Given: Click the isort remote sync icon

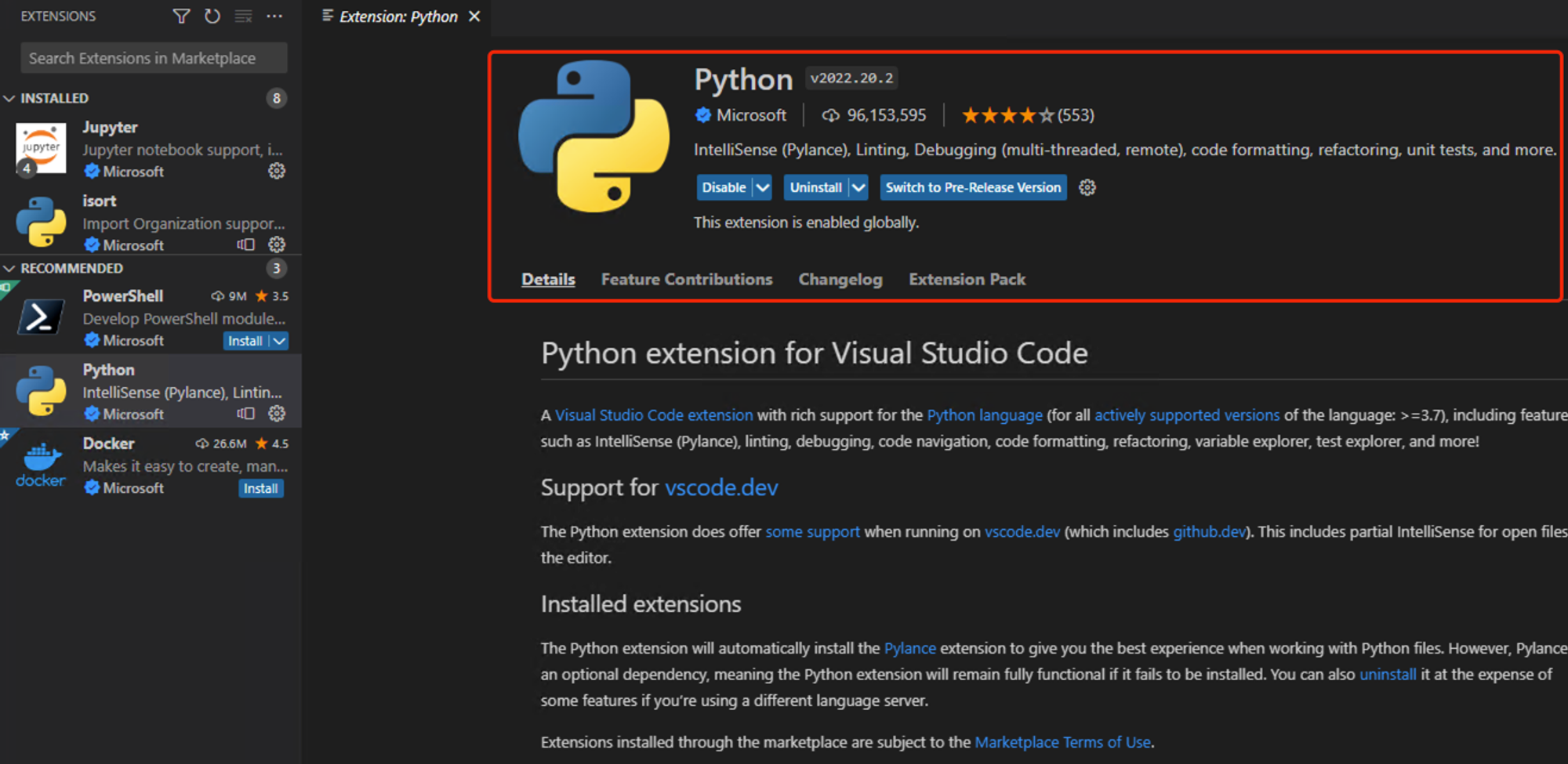Looking at the screenshot, I should click(246, 244).
